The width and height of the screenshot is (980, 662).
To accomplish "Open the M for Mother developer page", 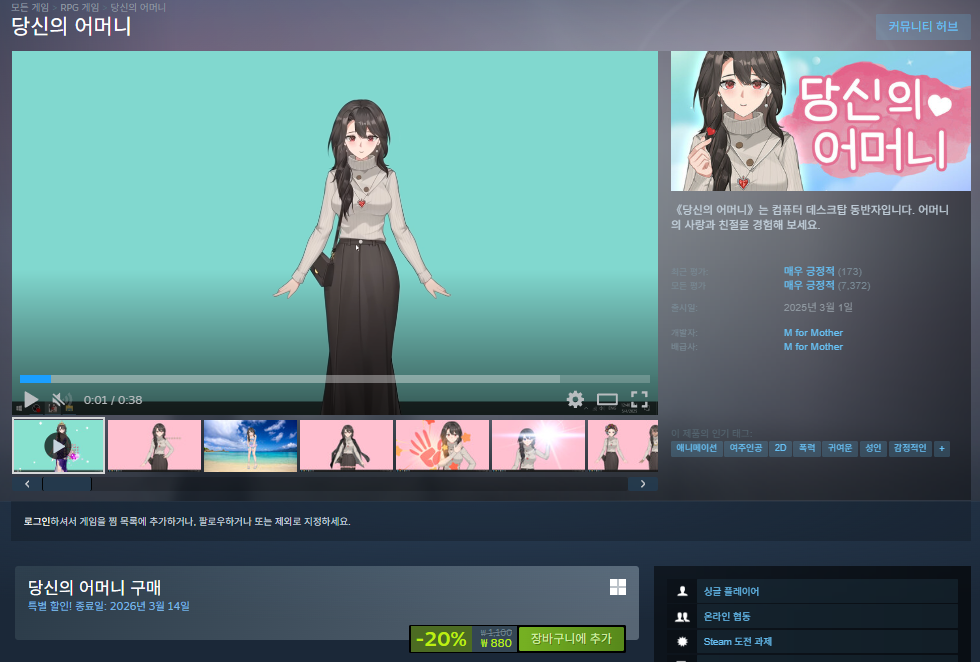I will (x=812, y=332).
